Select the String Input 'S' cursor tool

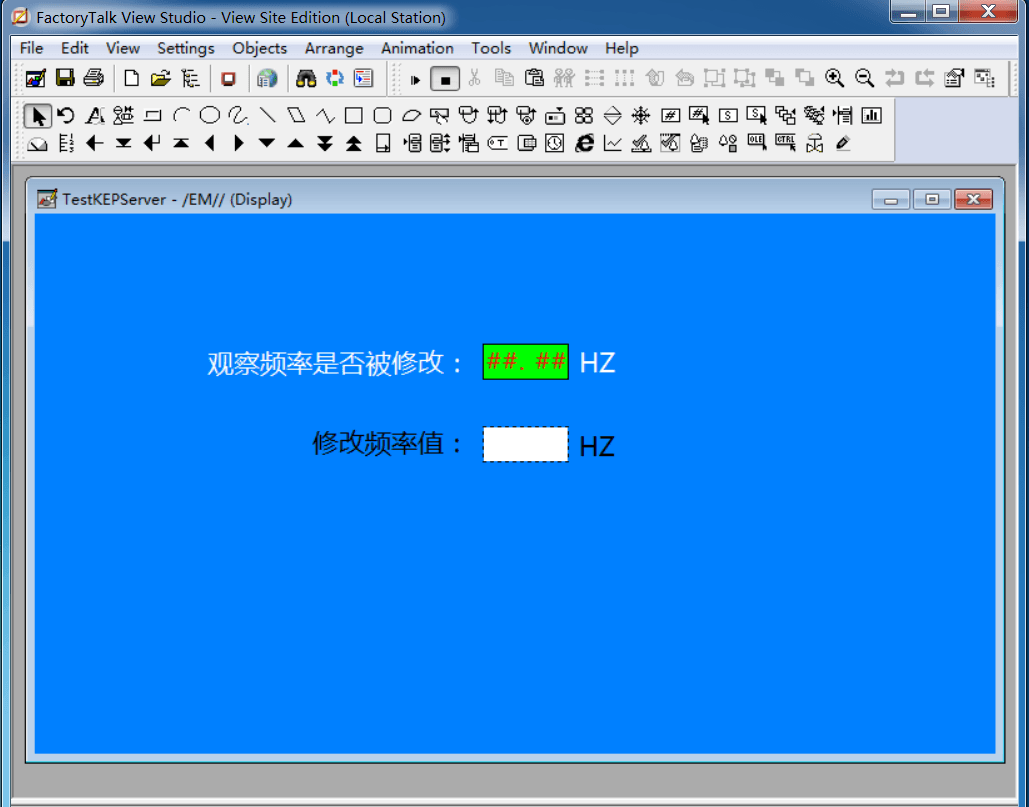757,116
